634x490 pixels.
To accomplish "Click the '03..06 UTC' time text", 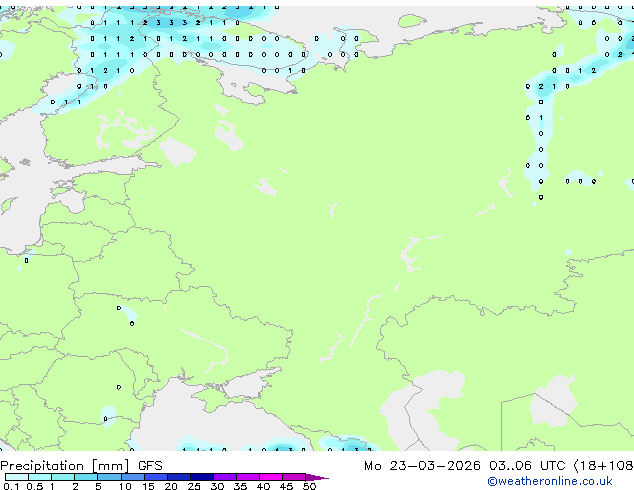I will (527, 466).
